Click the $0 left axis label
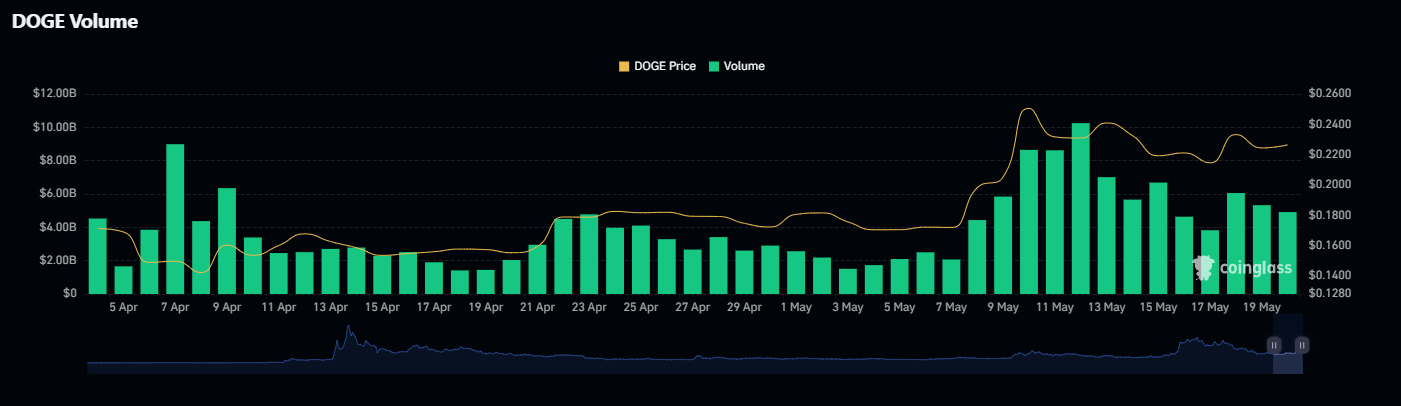This screenshot has width=1401, height=406. (71, 294)
